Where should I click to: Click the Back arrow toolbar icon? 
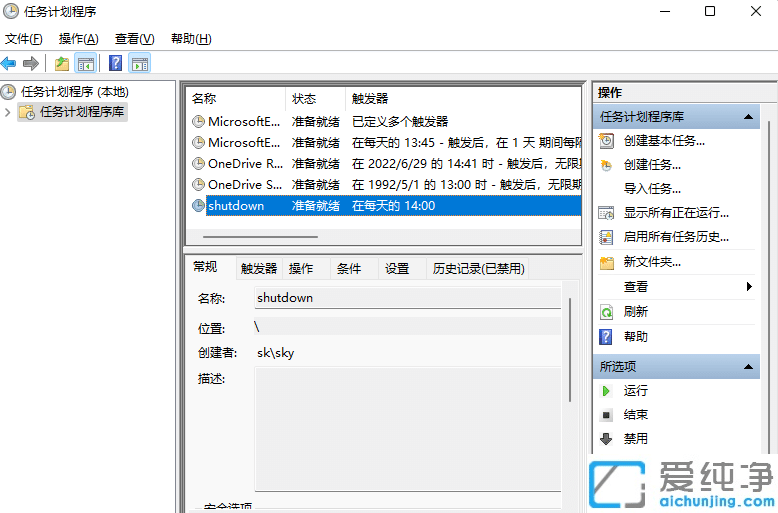coord(8,63)
